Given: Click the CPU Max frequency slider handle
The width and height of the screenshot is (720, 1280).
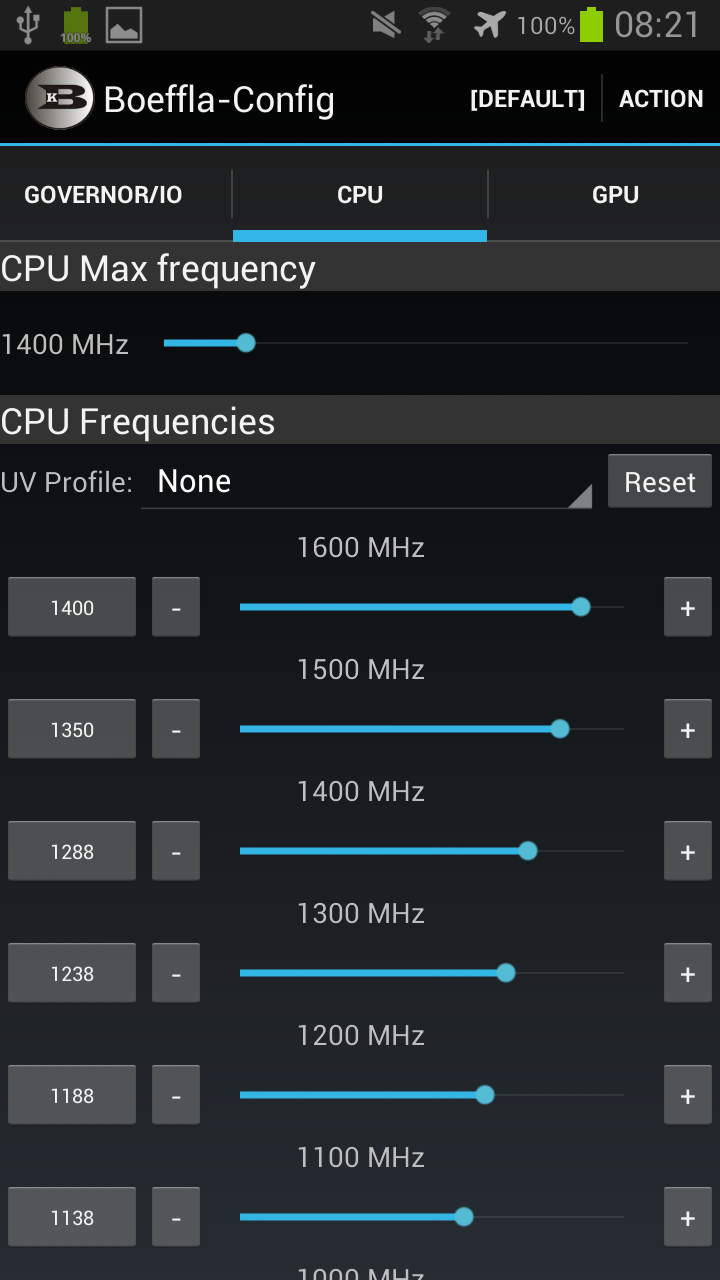Looking at the screenshot, I should coord(246,343).
